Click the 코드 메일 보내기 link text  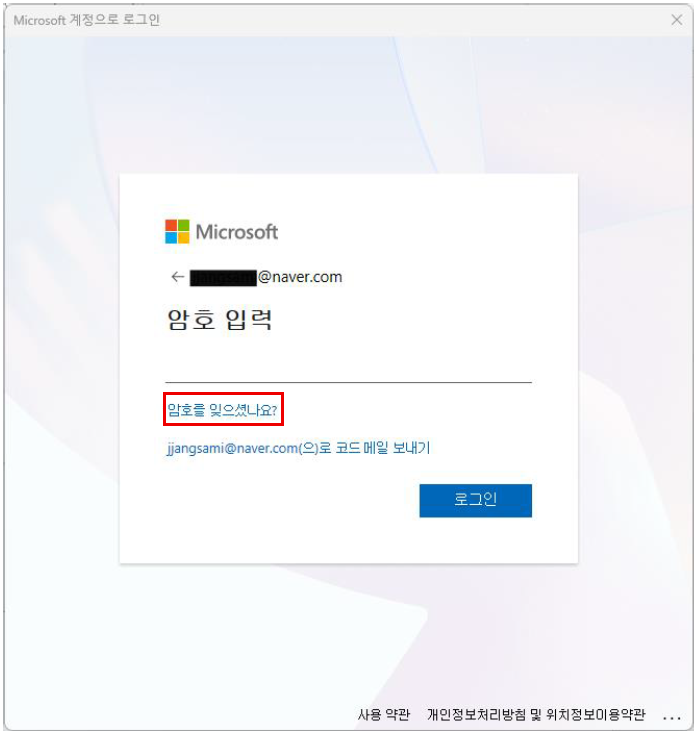383,448
